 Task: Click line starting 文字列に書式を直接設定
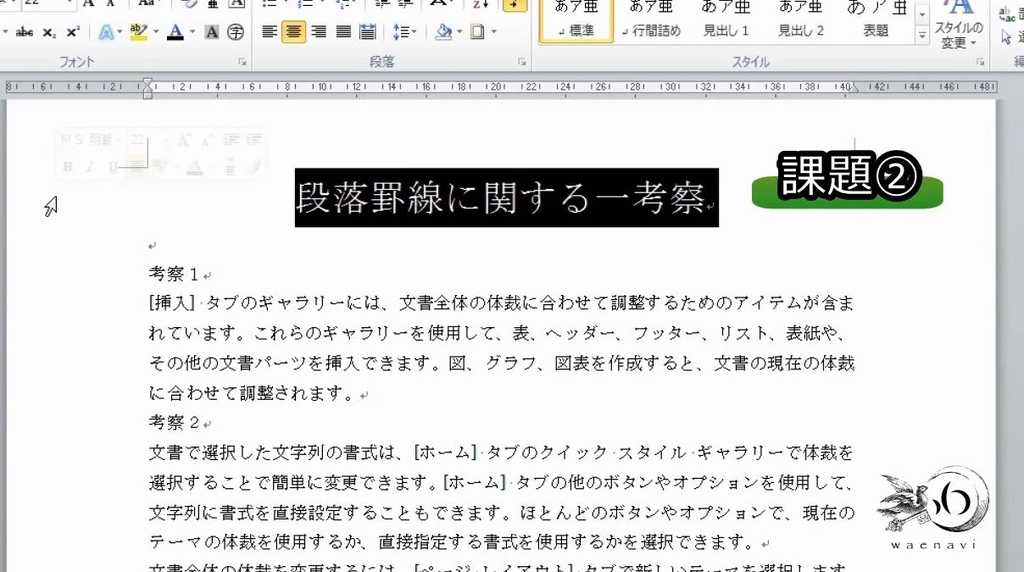tap(502, 513)
